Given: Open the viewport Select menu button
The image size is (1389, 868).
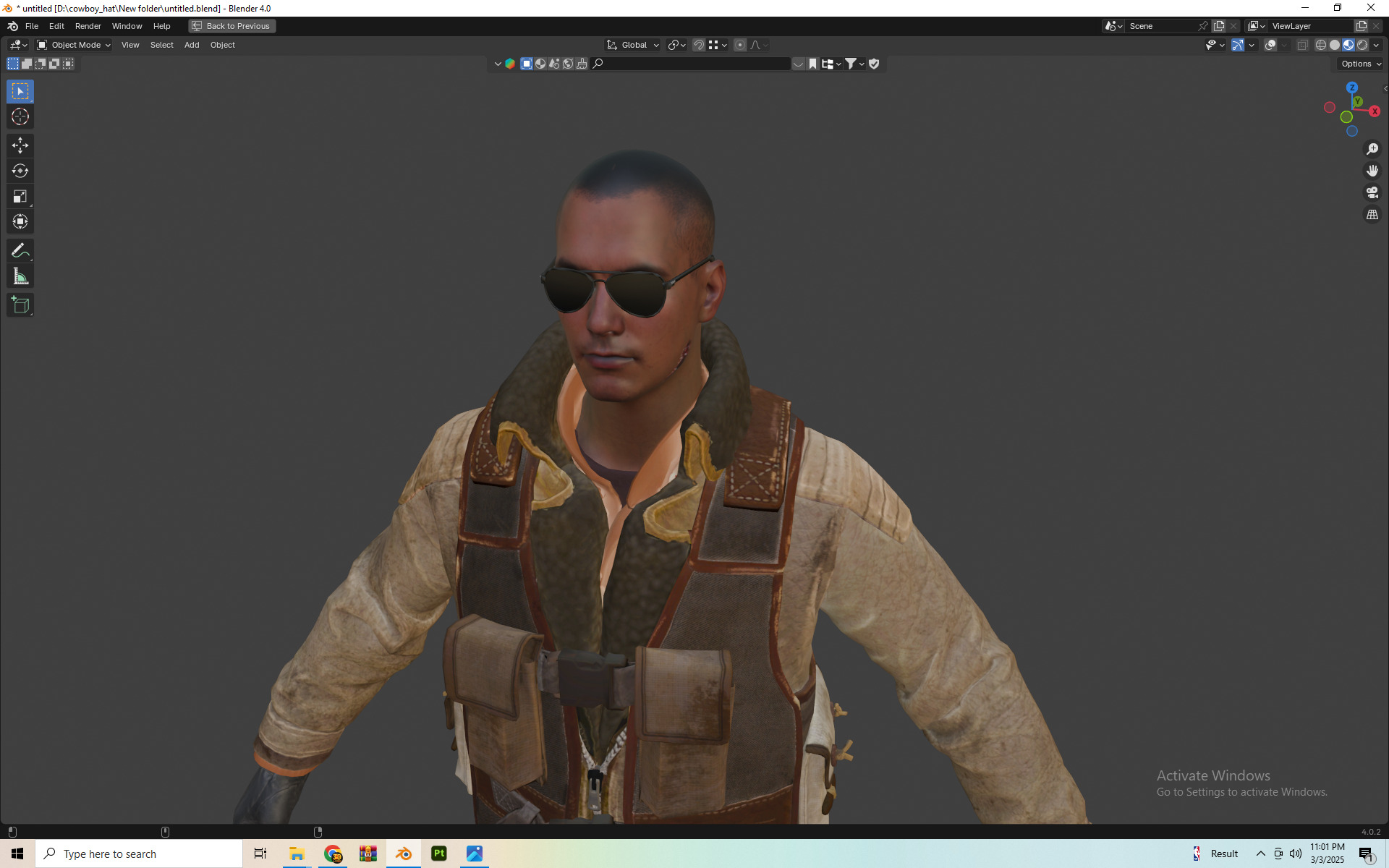Looking at the screenshot, I should [162, 45].
